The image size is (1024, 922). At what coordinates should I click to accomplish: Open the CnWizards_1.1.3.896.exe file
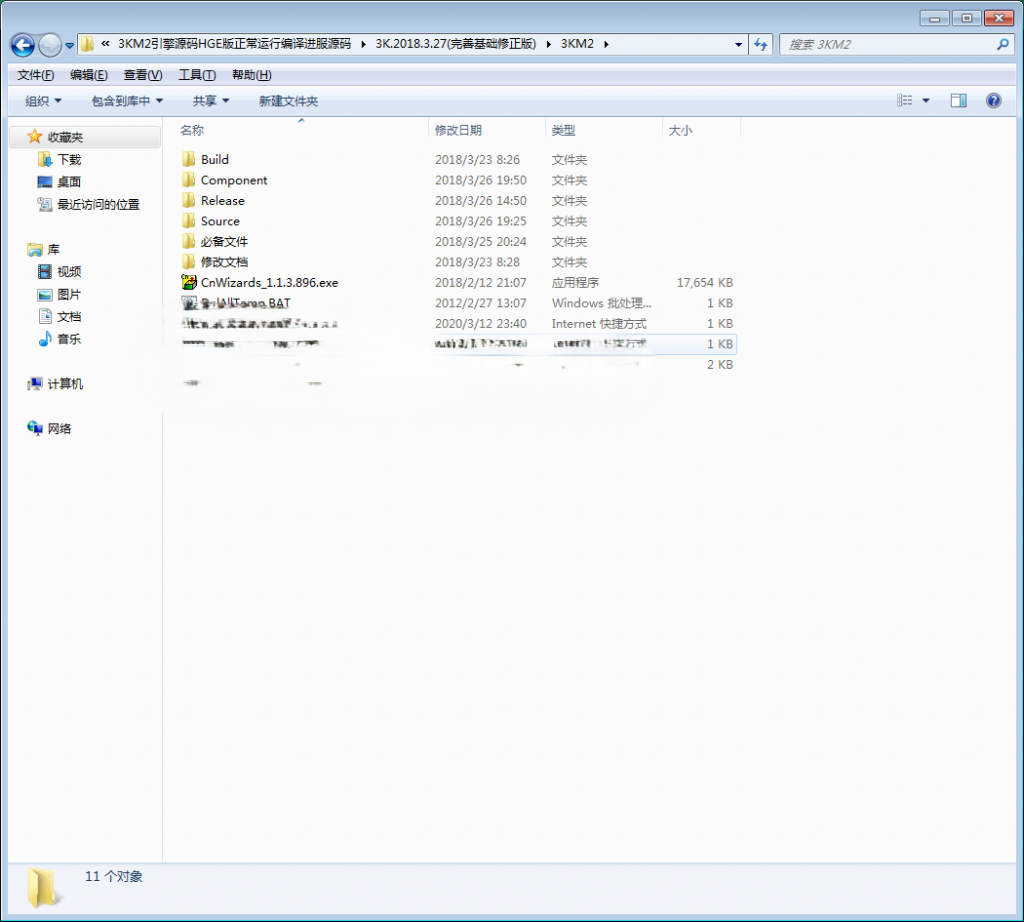[x=269, y=283]
